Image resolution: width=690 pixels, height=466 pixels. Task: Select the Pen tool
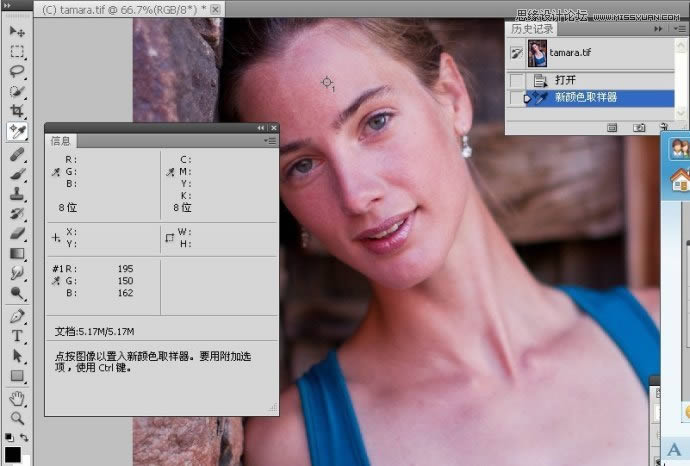pos(17,316)
